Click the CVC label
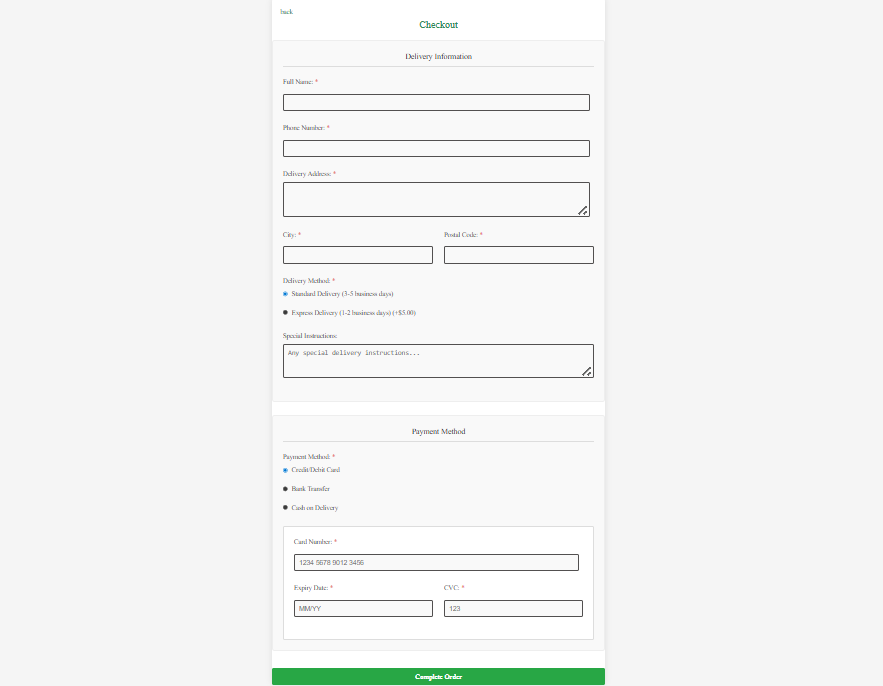 [452, 588]
